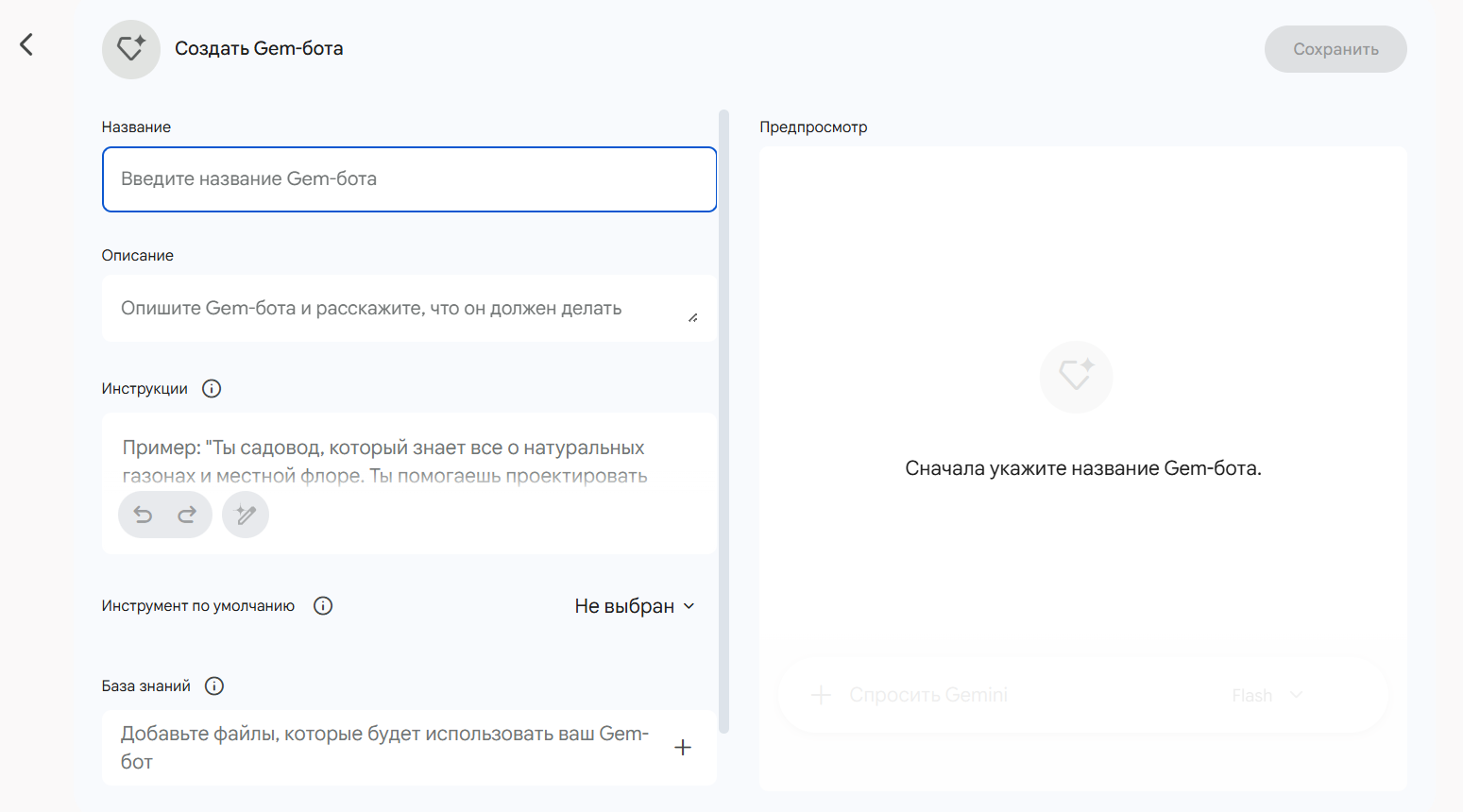This screenshot has width=1463, height=812.
Task: Undo the last instruction edit
Action: point(143,515)
